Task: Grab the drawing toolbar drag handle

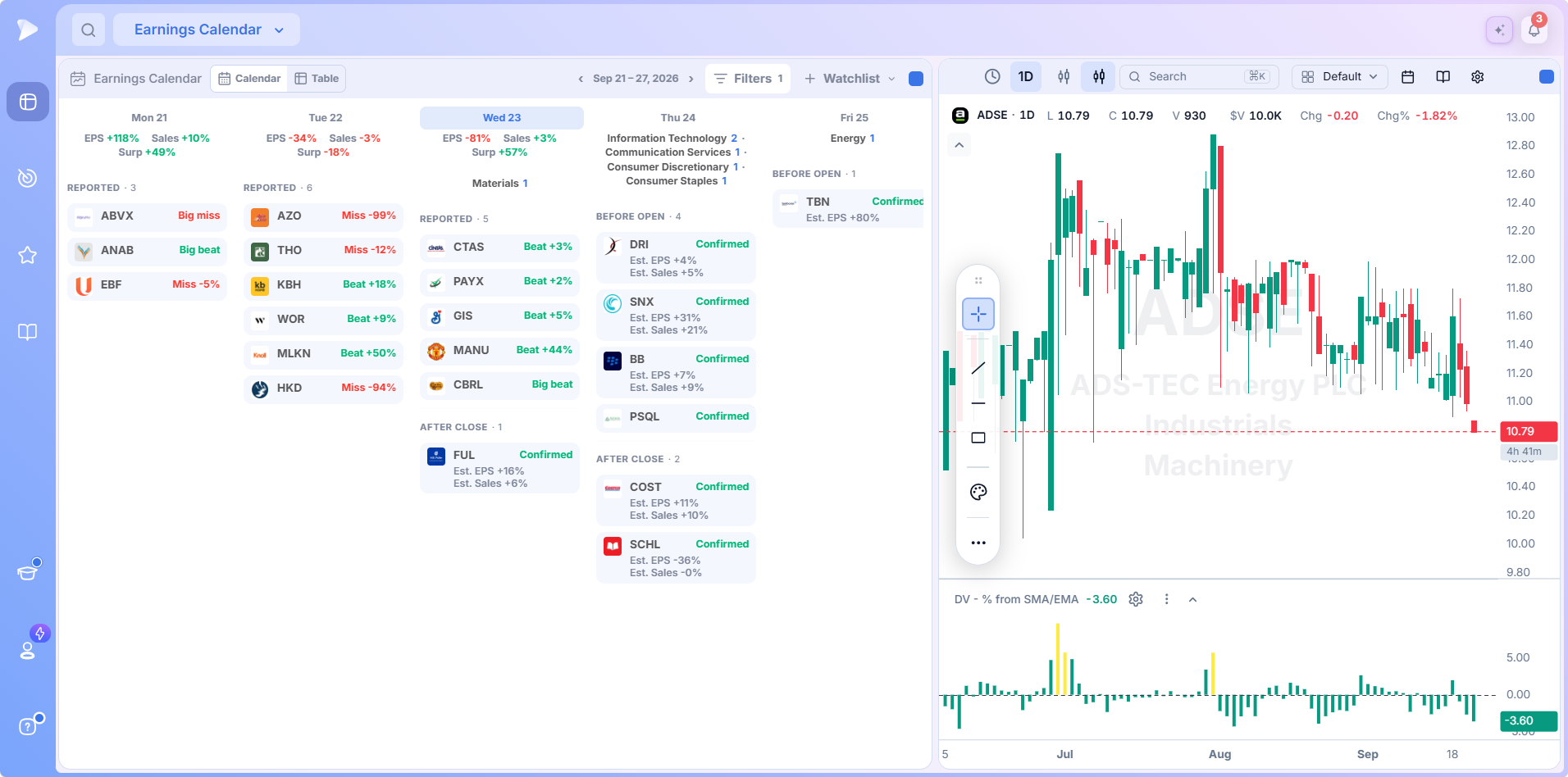Action: point(978,280)
